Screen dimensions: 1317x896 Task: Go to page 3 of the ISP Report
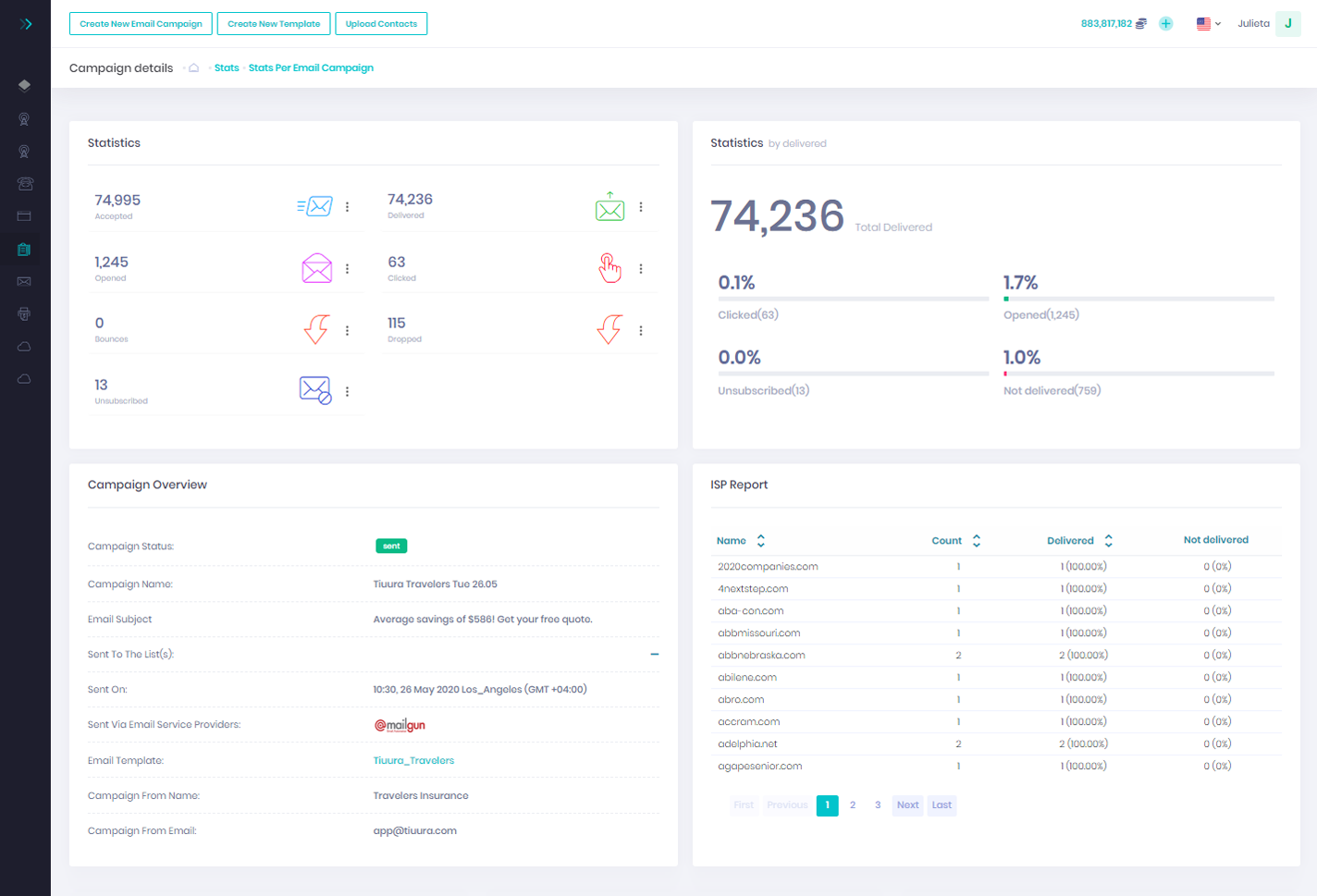pos(878,805)
